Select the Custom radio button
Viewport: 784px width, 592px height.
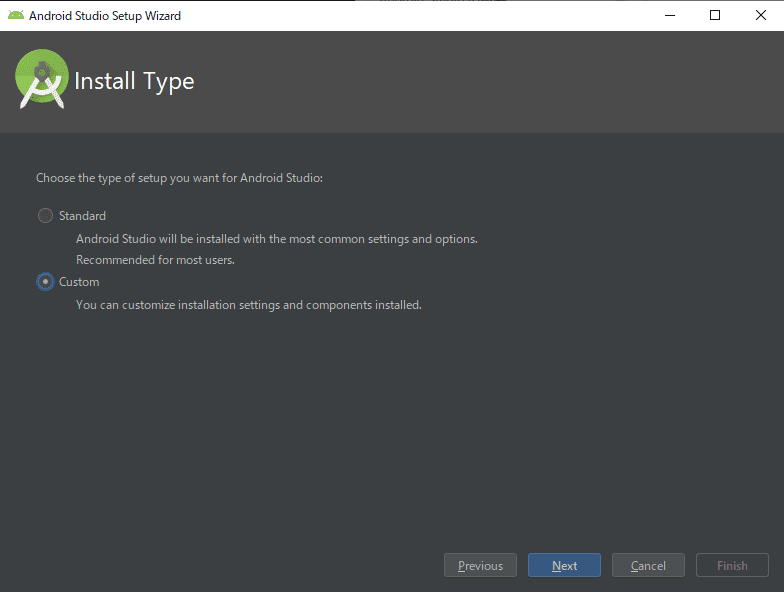pos(46,282)
